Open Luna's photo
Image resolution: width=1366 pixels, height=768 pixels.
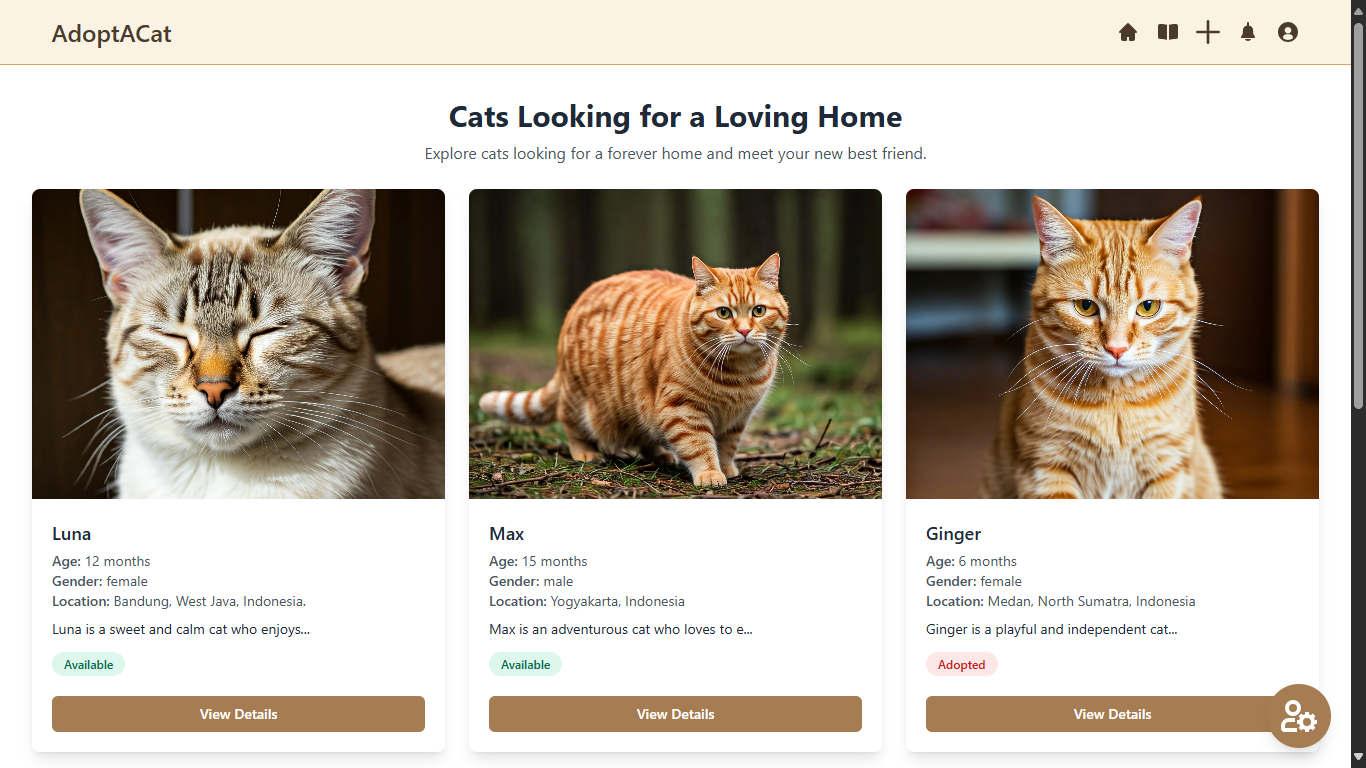tap(238, 344)
